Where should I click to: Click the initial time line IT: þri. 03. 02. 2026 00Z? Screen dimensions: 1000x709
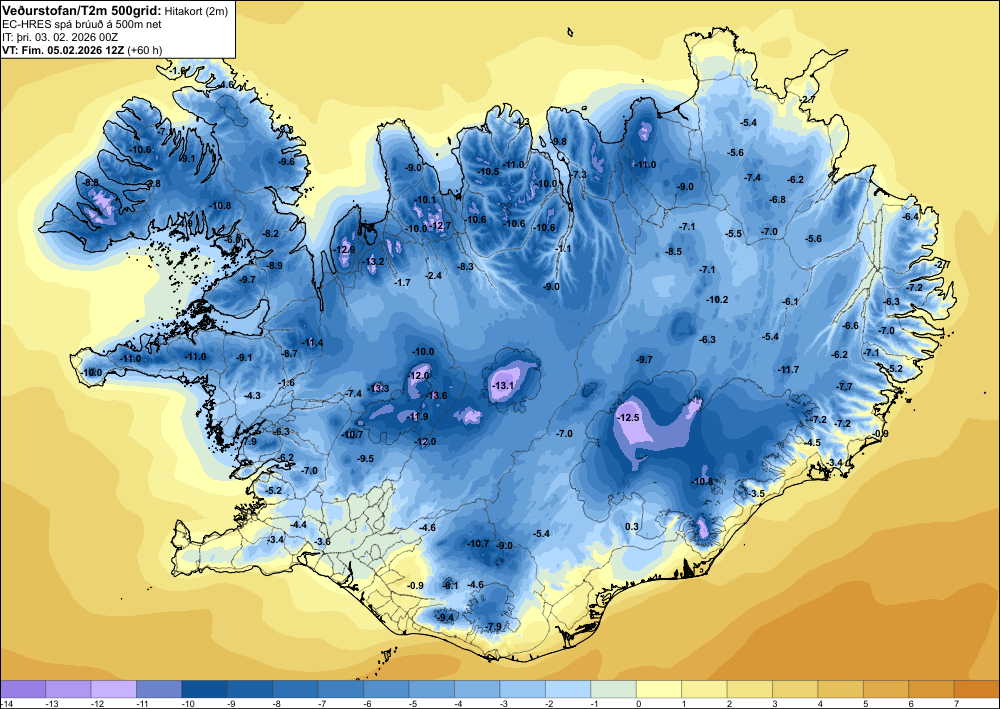[x=60, y=37]
